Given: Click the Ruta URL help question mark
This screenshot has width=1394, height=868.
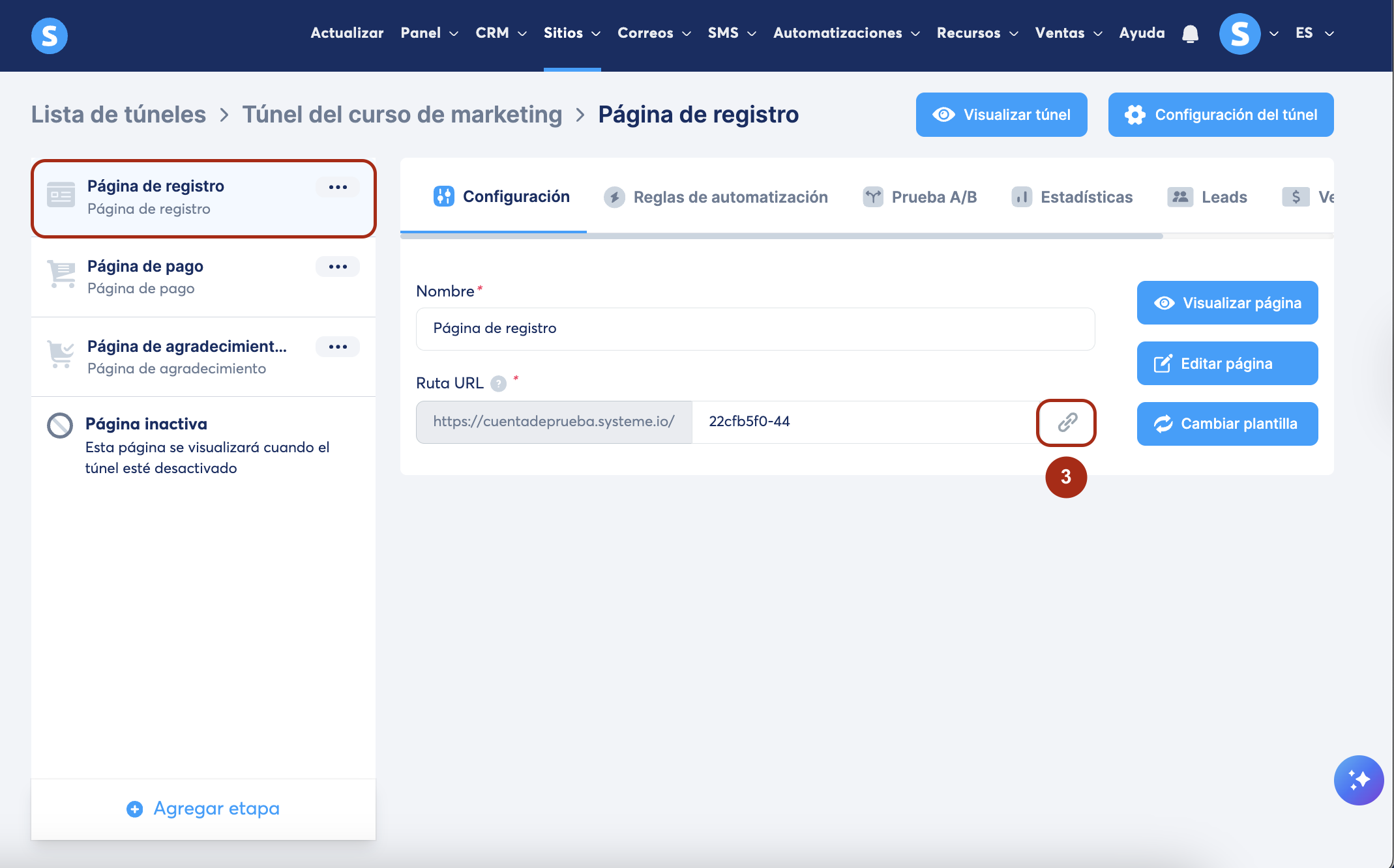Looking at the screenshot, I should pyautogui.click(x=498, y=384).
